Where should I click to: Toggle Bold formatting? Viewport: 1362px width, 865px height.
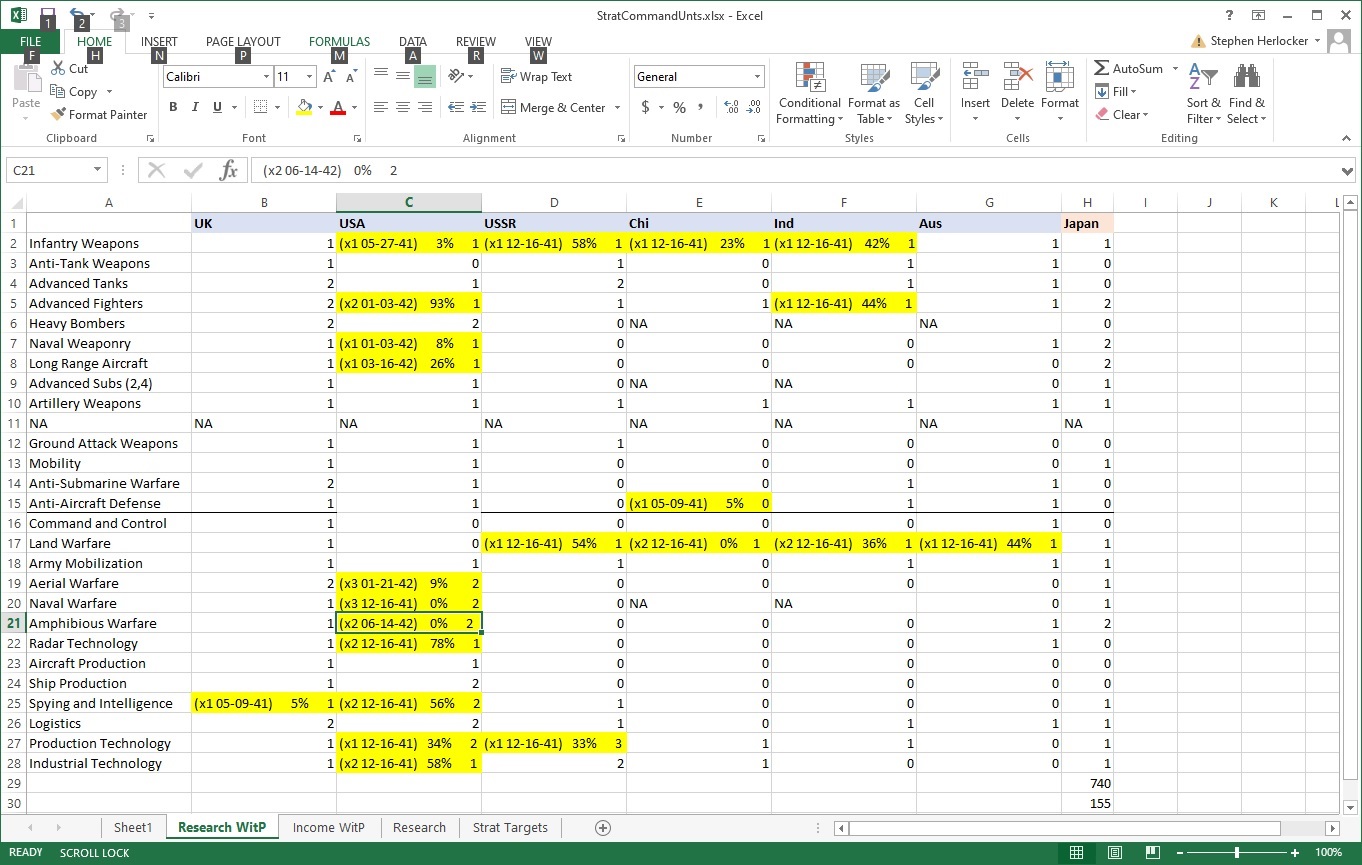173,107
